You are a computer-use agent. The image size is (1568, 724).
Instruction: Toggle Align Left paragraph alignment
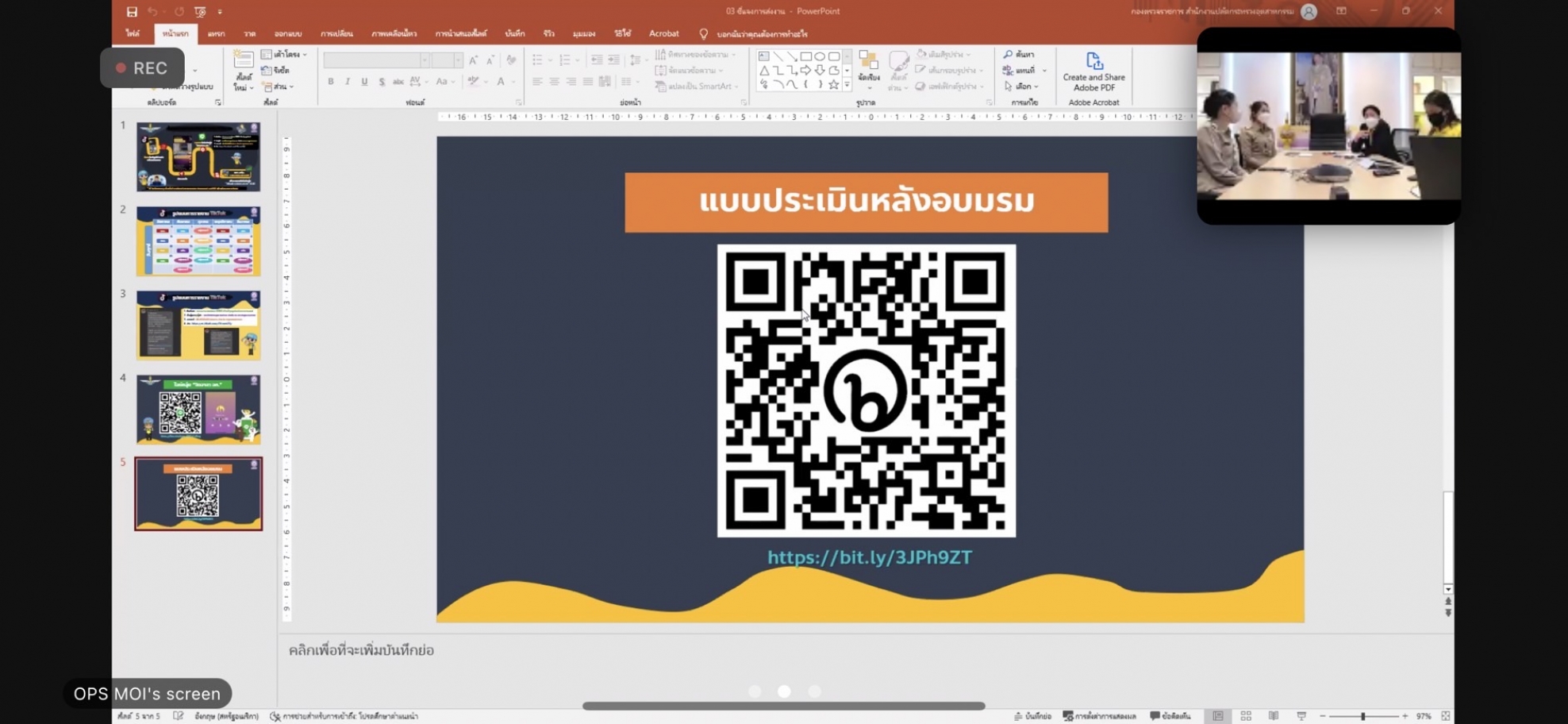point(537,82)
